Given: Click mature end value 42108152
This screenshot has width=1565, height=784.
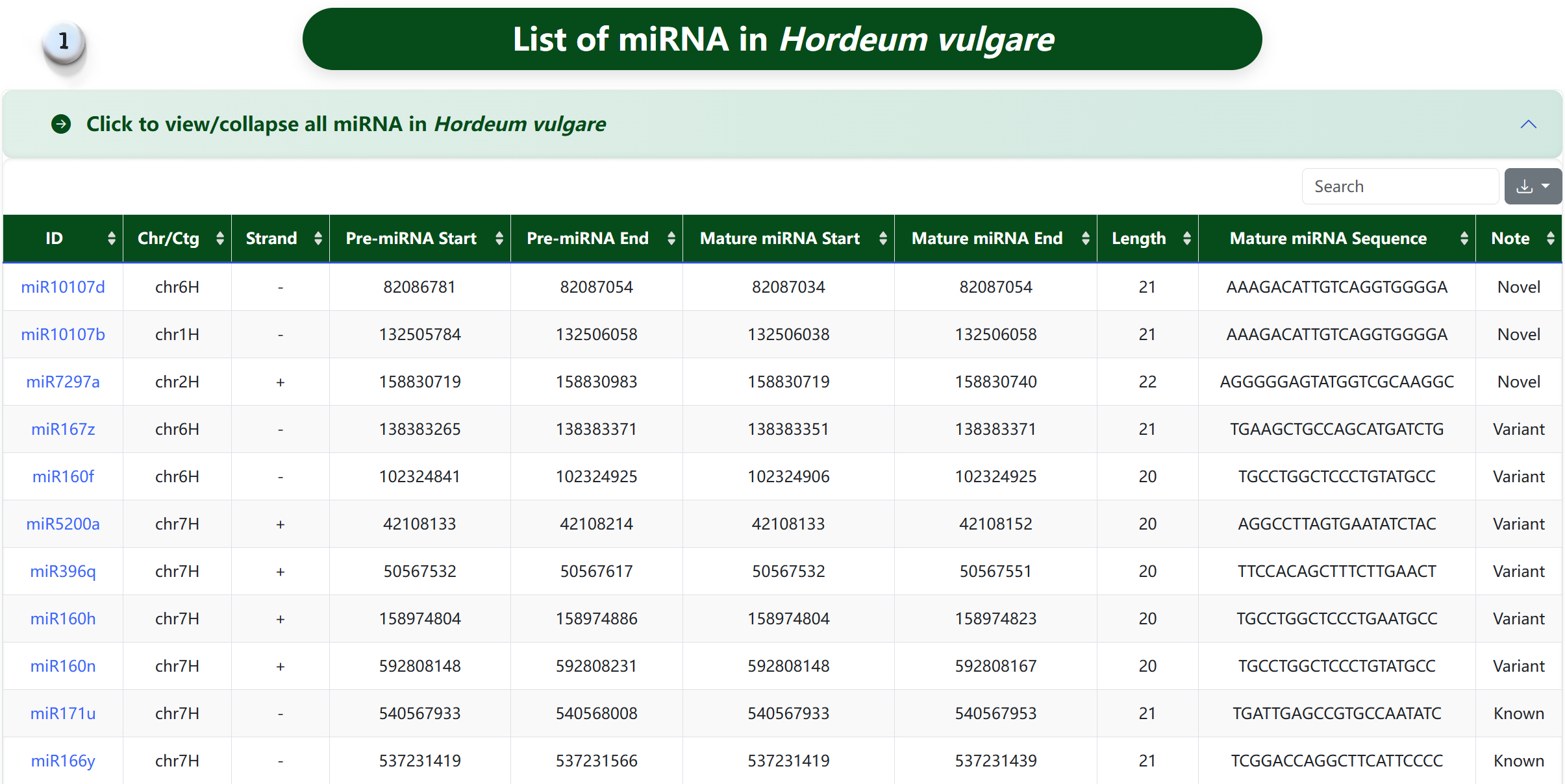Looking at the screenshot, I should [995, 524].
